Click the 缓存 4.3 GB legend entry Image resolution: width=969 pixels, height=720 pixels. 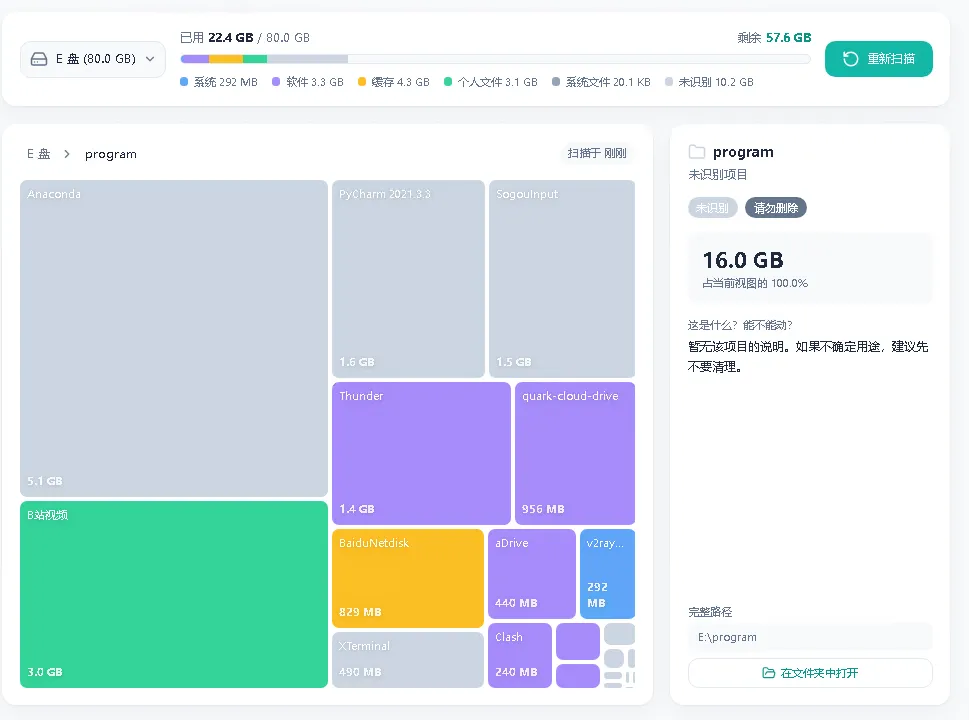(394, 82)
